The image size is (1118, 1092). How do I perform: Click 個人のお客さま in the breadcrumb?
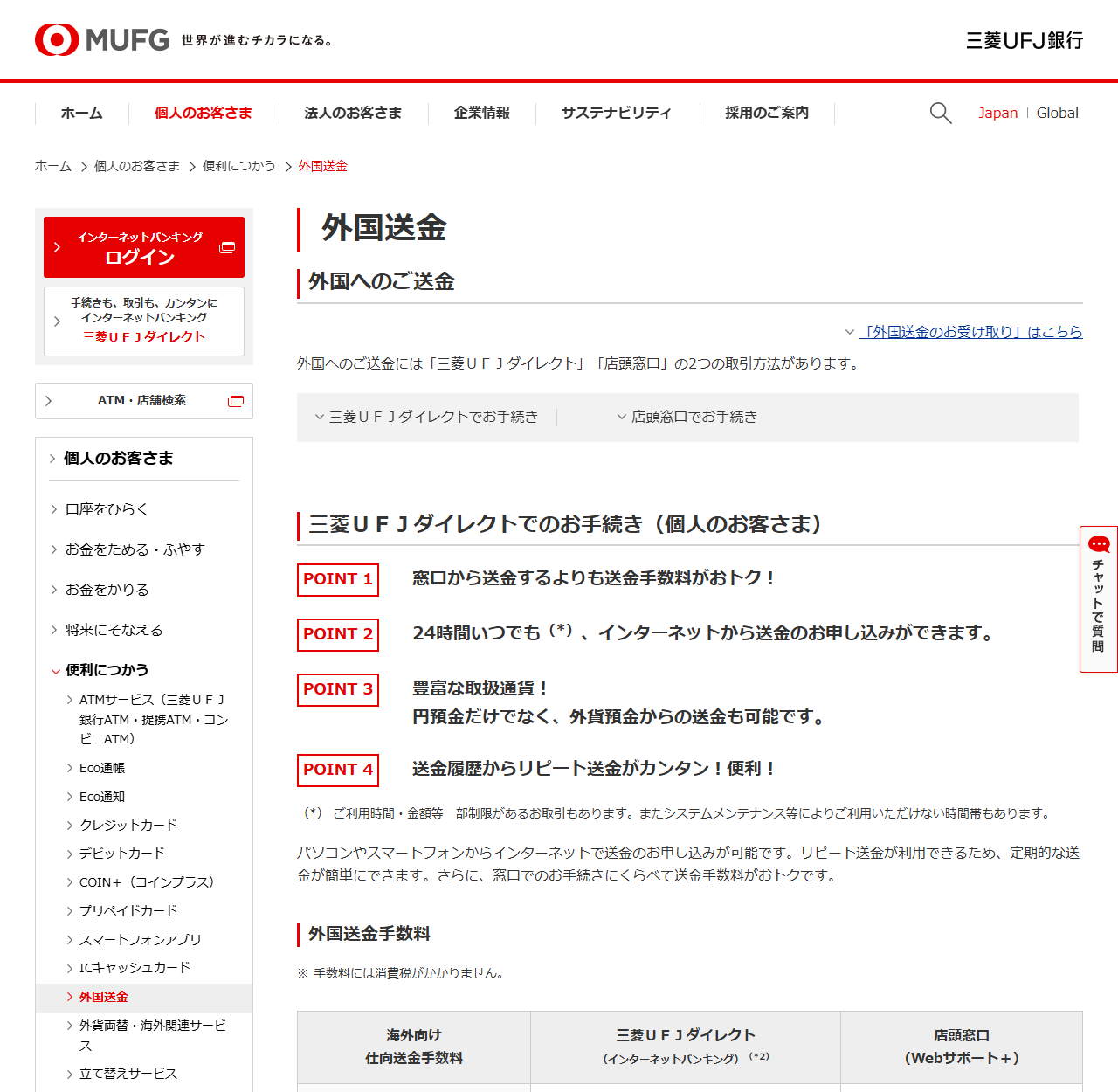coord(137,166)
